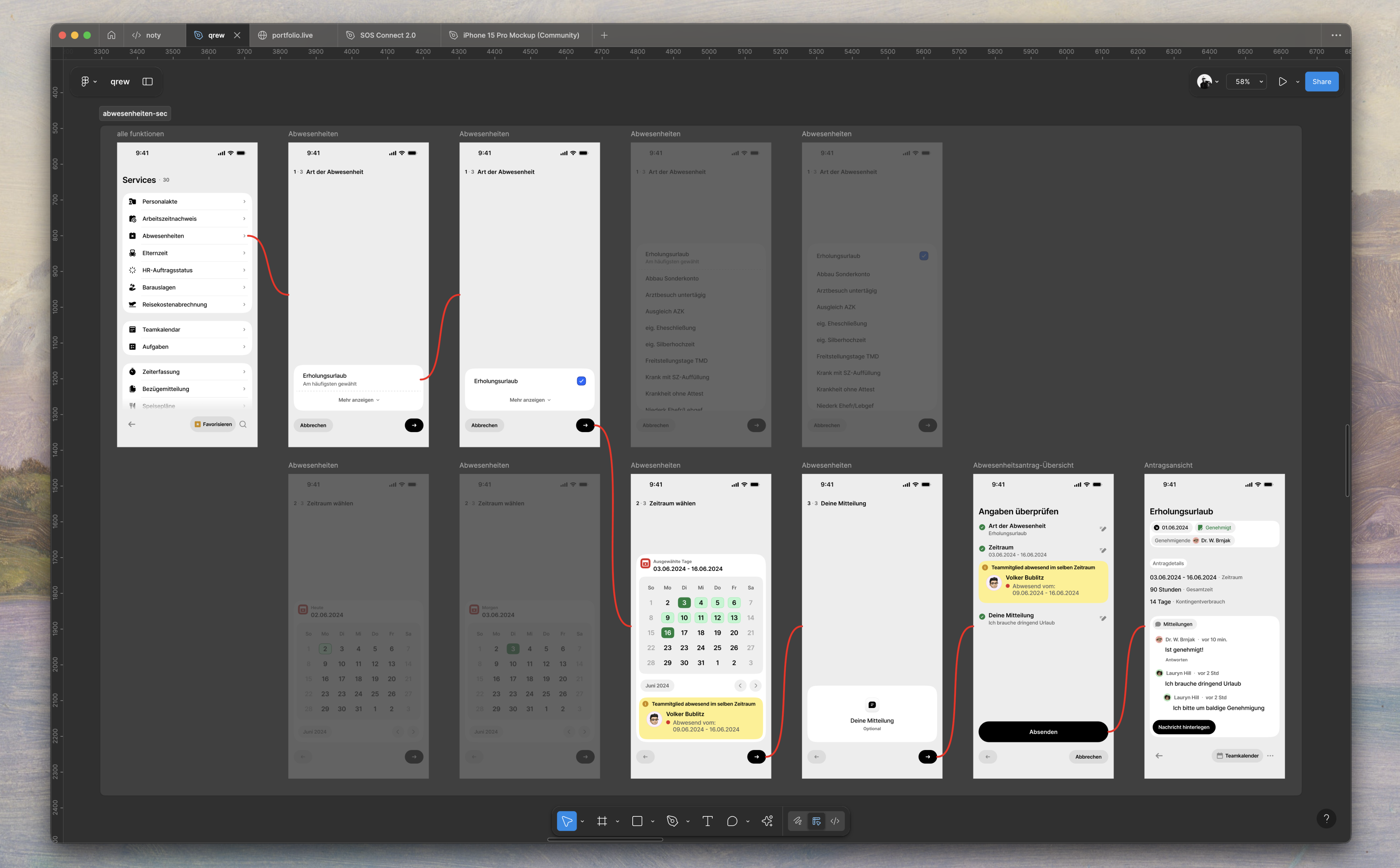Select the Text tool
This screenshot has height=868, width=1400.
708,821
